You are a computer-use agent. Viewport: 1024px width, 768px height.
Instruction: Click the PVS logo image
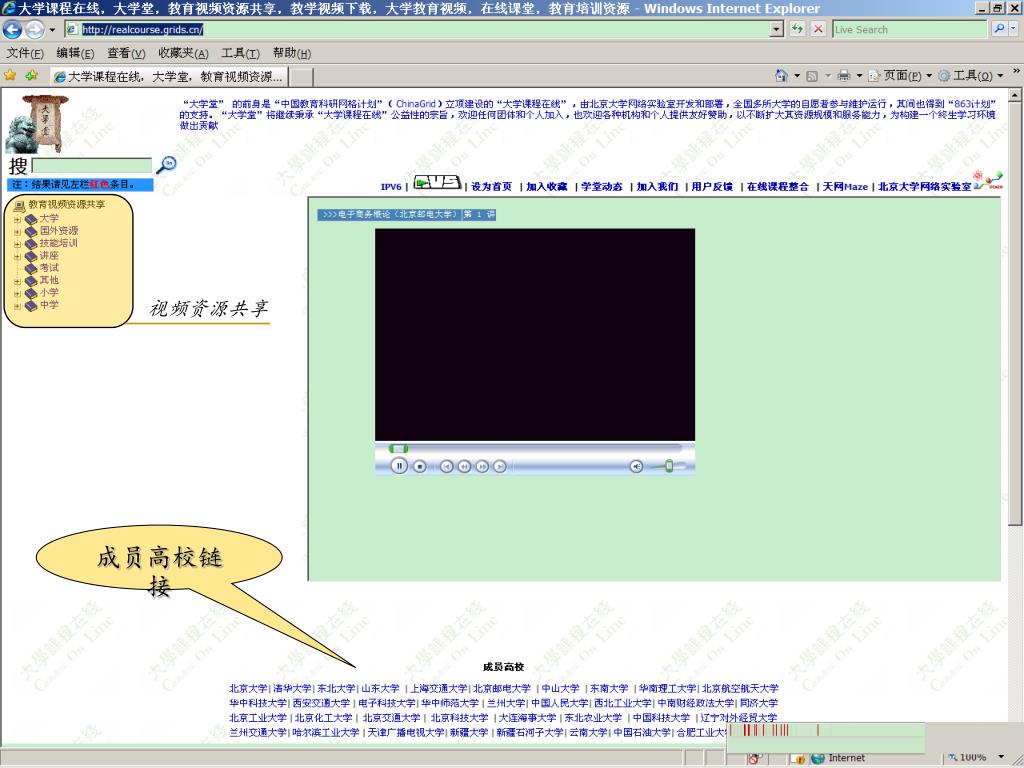coord(437,182)
